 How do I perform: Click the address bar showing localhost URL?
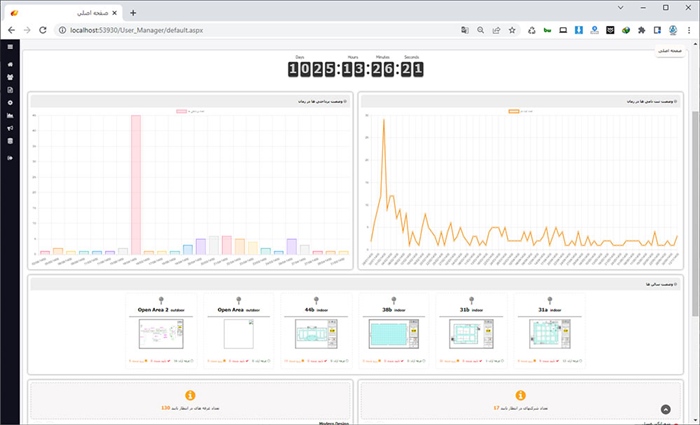[x=250, y=30]
